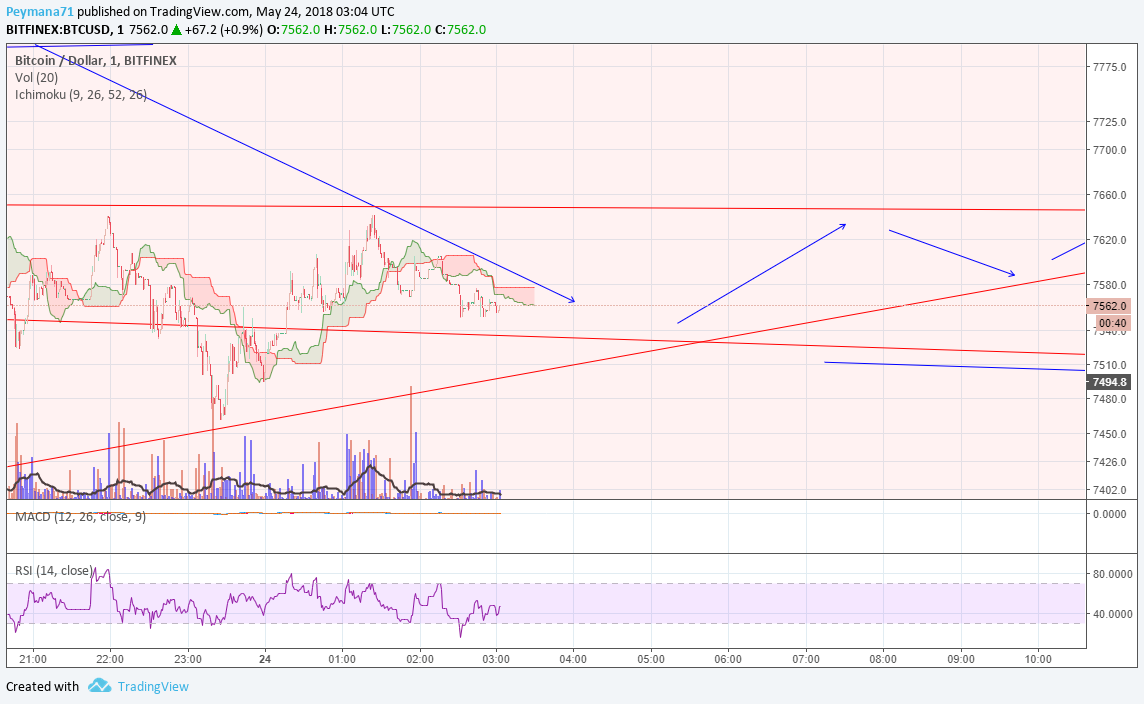Click the 01:00 time axis label
The image size is (1144, 704).
(342, 659)
